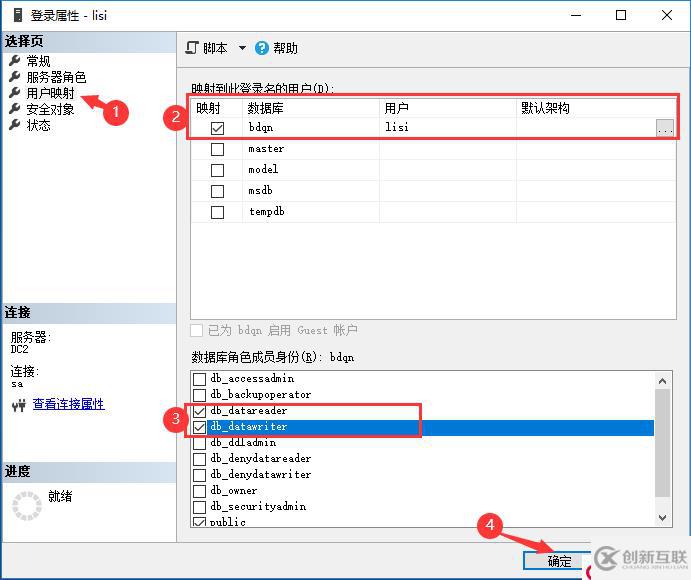Click the blue help question-mark icon
Image resolution: width=691 pixels, height=580 pixels.
261,48
